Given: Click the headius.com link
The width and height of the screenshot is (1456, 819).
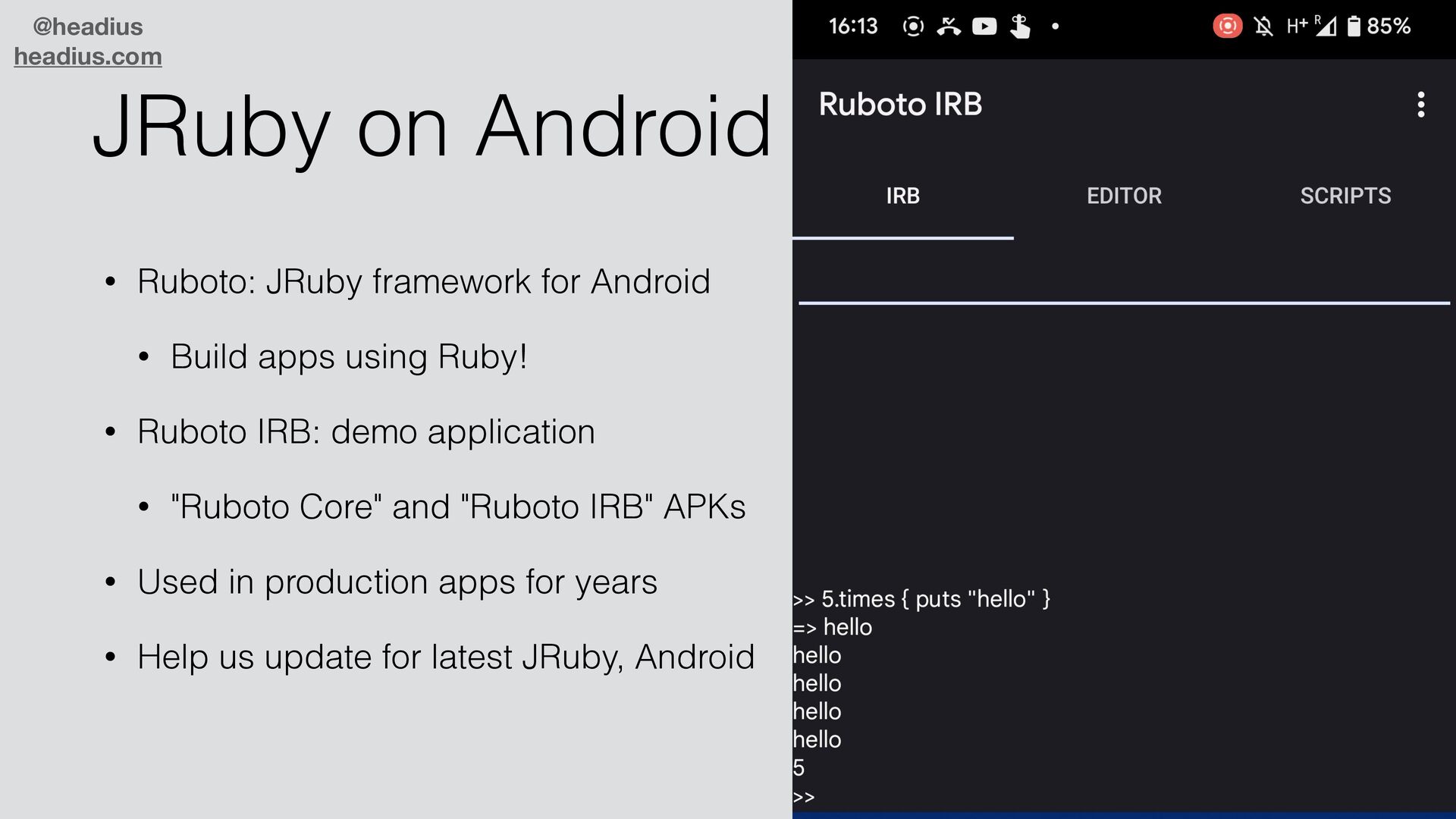Looking at the screenshot, I should pyautogui.click(x=88, y=56).
